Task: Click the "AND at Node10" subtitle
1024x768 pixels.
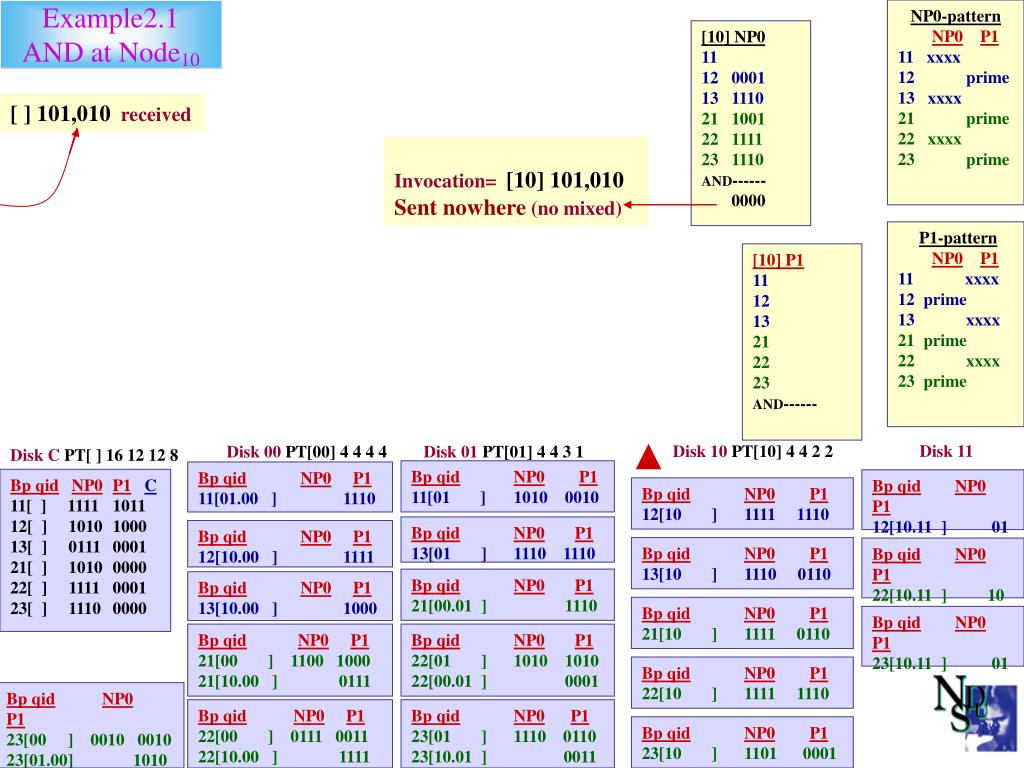Action: (x=111, y=52)
